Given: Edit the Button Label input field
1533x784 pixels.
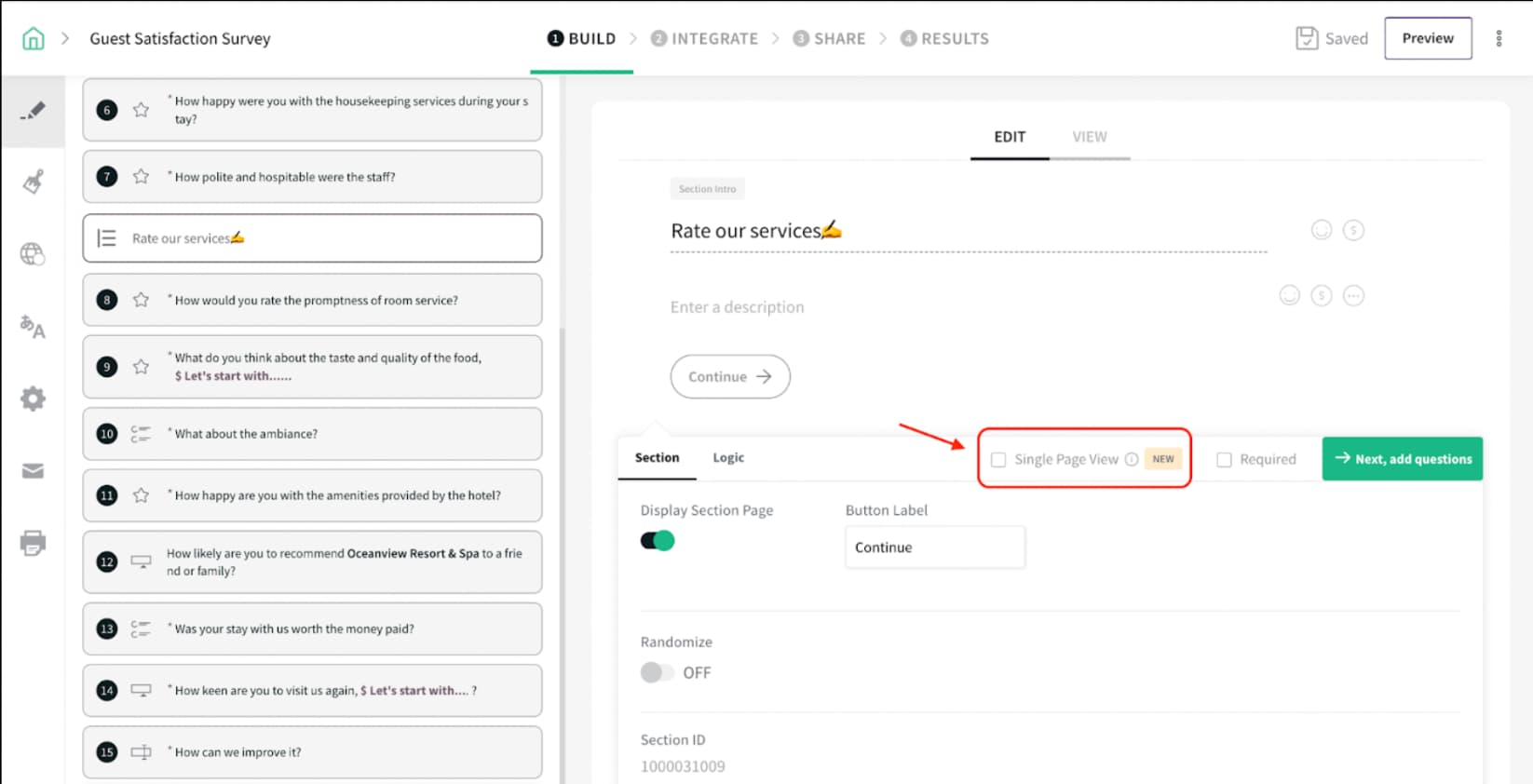Looking at the screenshot, I should 935,547.
